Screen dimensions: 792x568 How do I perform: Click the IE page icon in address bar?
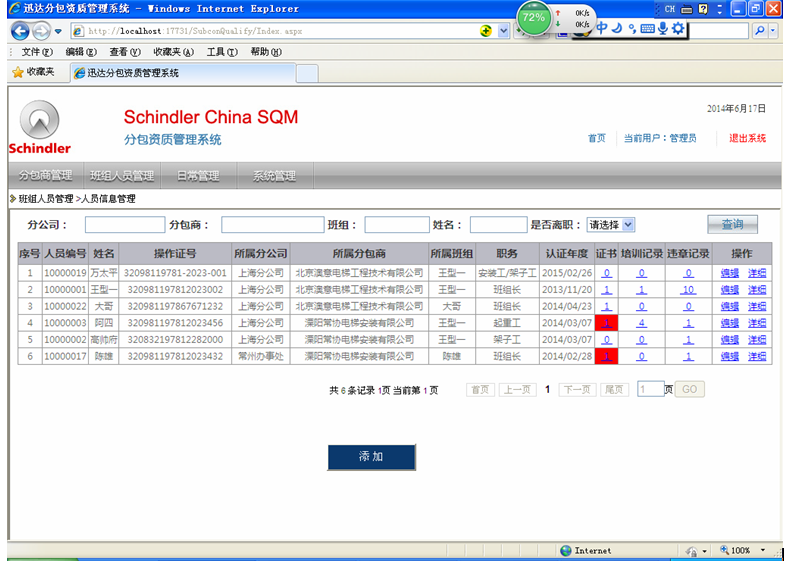[x=78, y=31]
